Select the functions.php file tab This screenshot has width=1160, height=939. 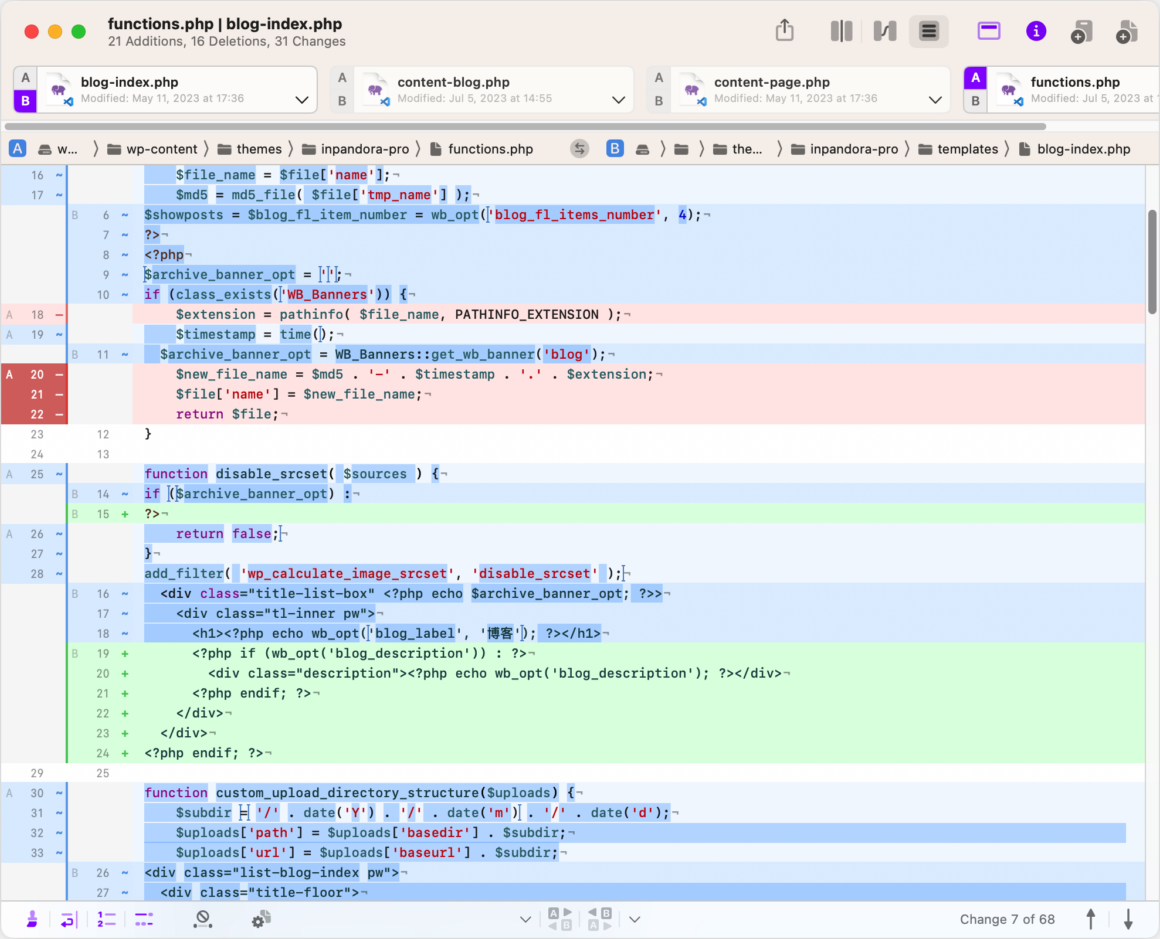pyautogui.click(x=1062, y=90)
